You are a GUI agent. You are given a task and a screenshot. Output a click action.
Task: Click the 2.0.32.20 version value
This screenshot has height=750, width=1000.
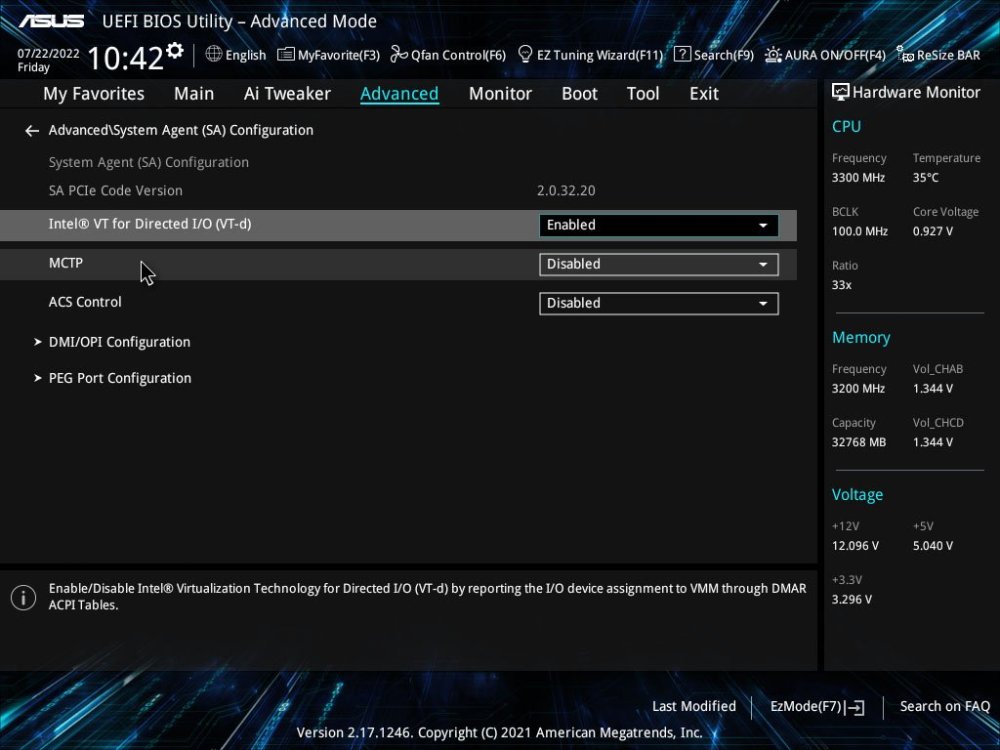tap(566, 191)
